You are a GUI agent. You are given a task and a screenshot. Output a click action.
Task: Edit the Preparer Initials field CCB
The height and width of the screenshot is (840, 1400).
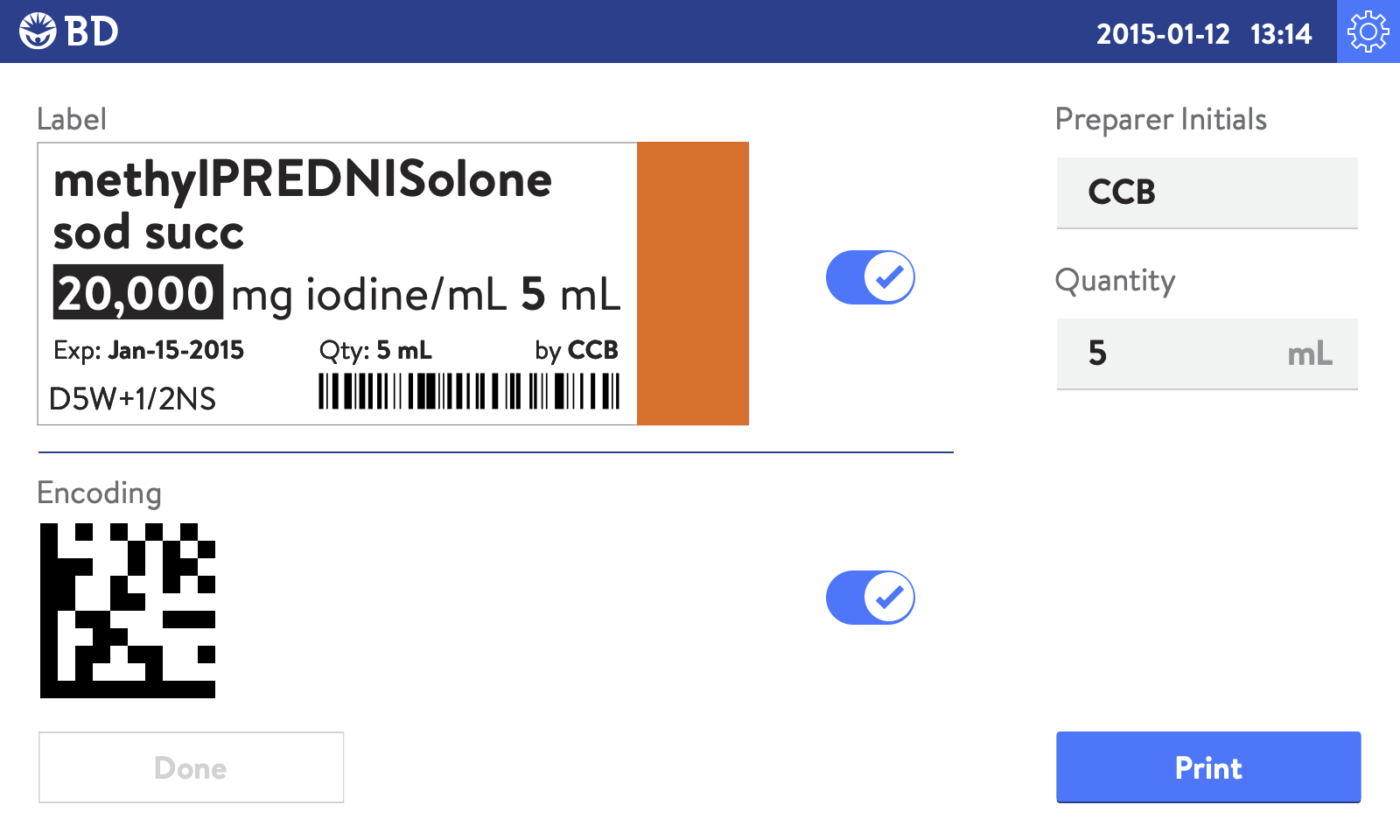coord(1207,193)
